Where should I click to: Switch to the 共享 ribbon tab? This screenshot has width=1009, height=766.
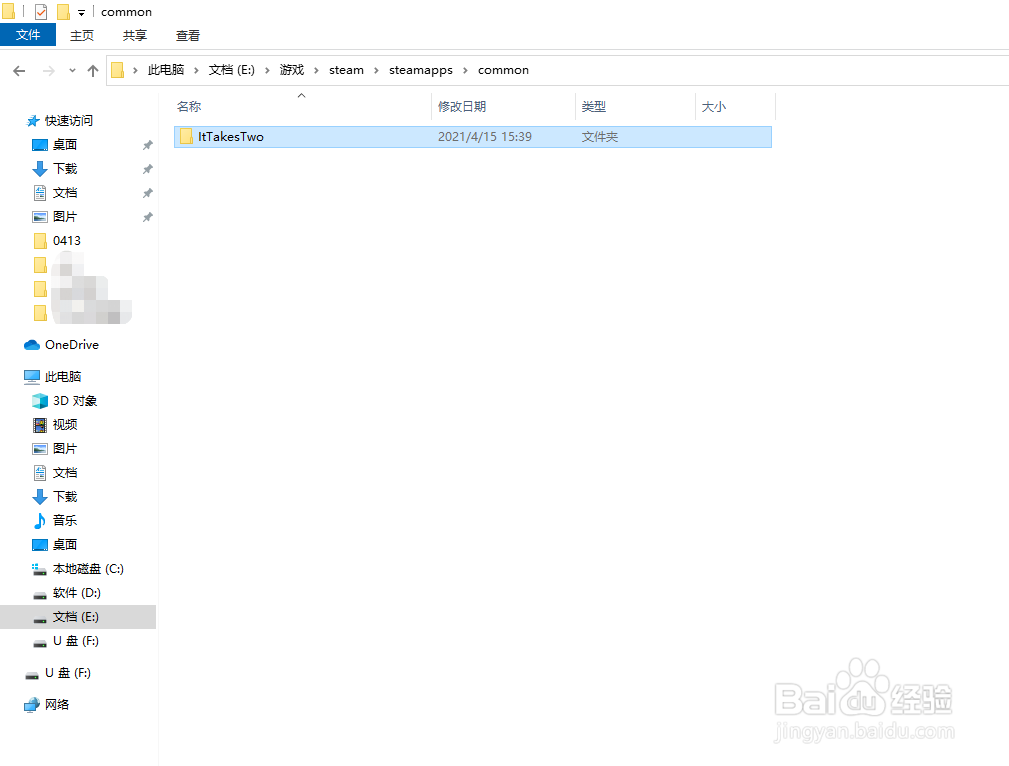(135, 35)
